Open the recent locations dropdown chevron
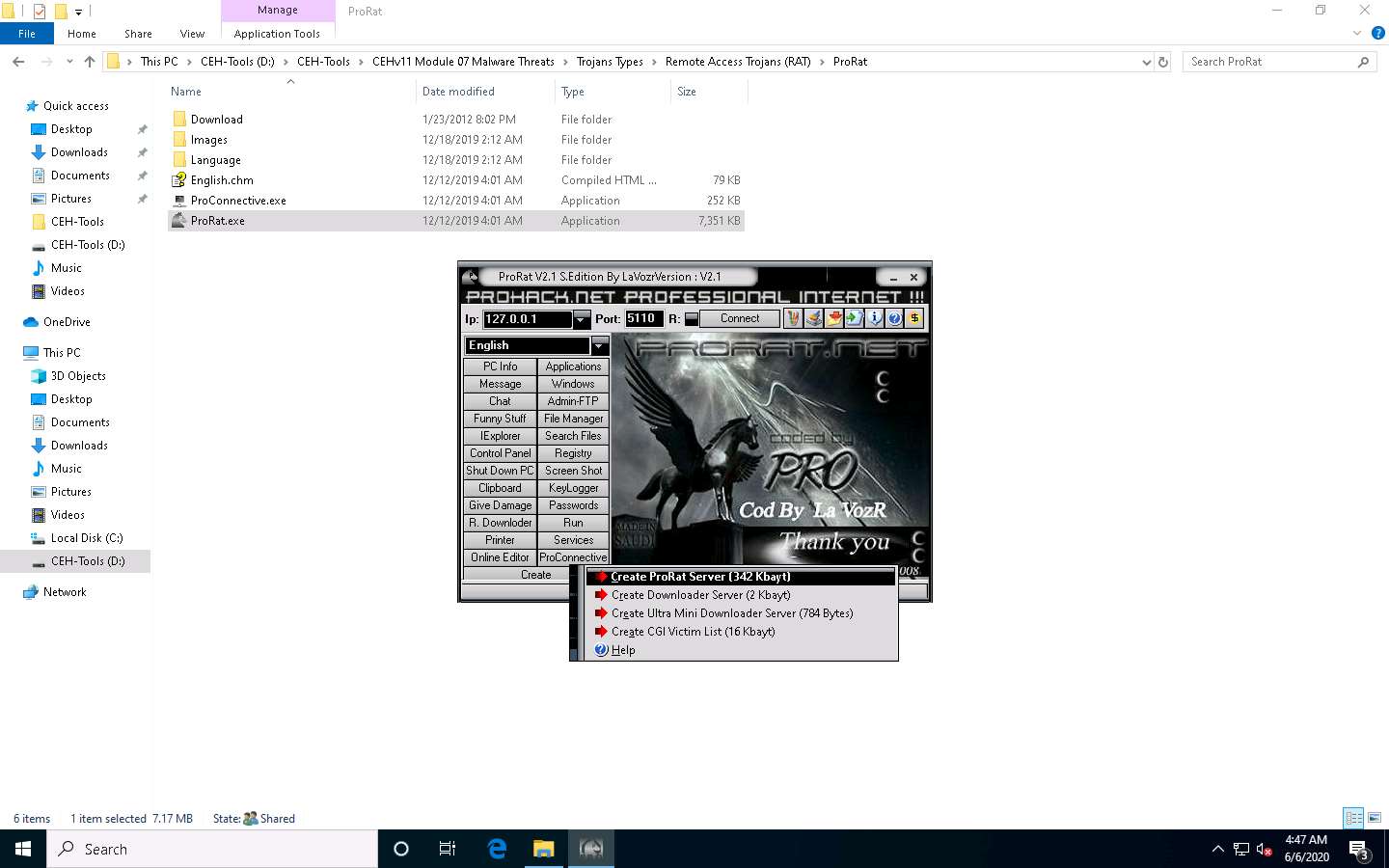 point(69,62)
